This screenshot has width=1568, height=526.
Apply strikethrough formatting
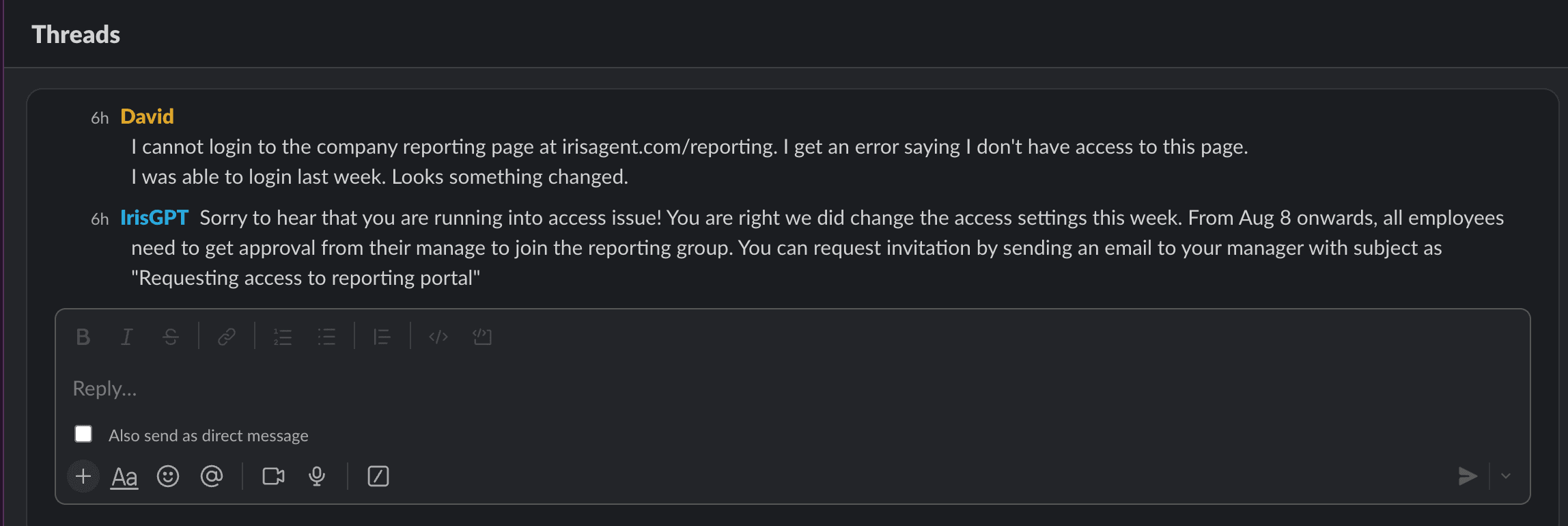tap(170, 336)
